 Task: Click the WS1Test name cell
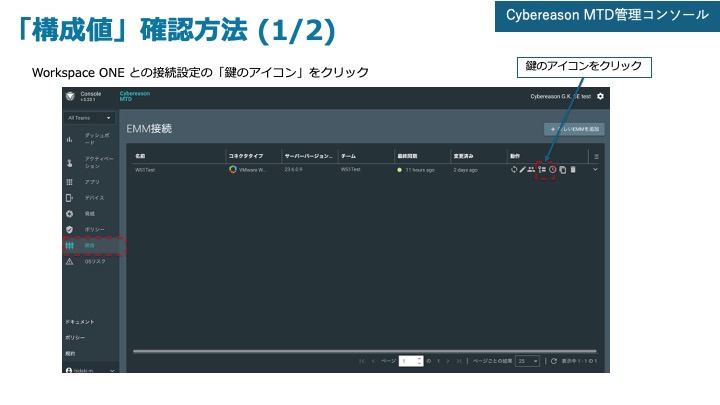(145, 170)
